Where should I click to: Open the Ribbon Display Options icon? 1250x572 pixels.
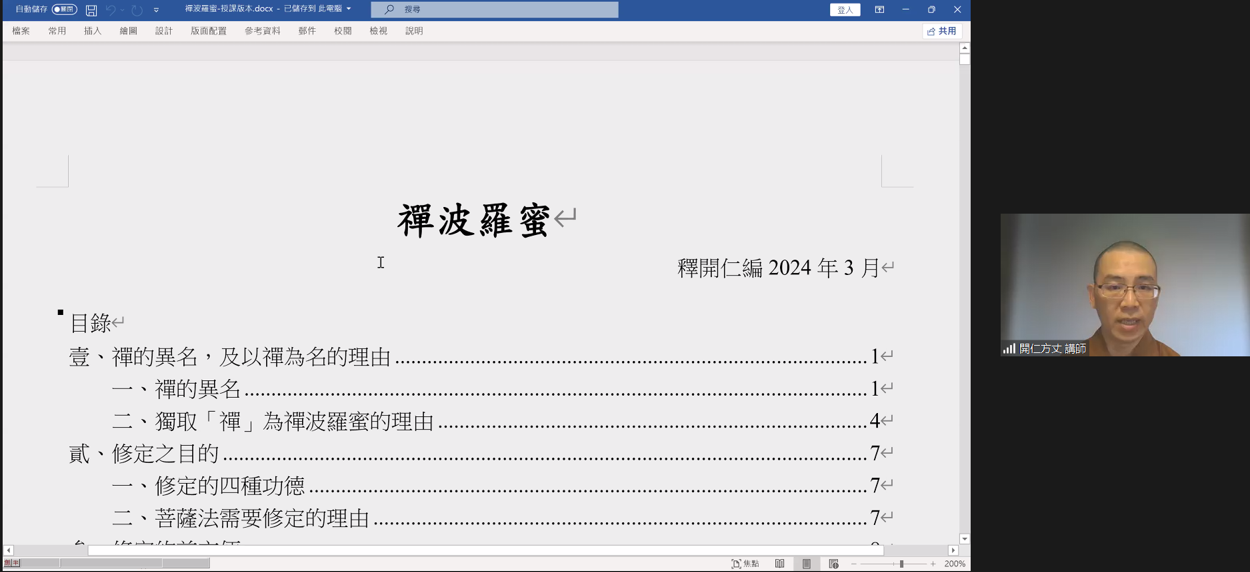click(879, 10)
